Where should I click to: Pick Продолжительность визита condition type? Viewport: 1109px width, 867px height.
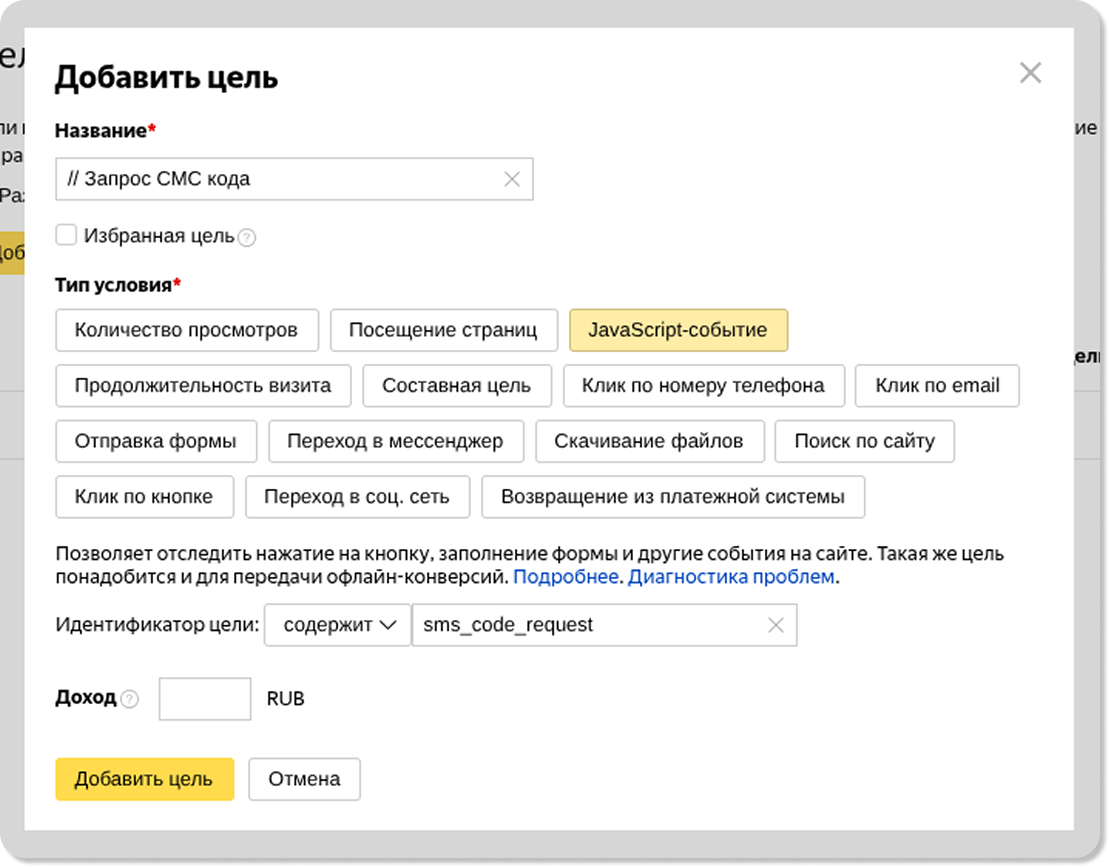coord(203,385)
